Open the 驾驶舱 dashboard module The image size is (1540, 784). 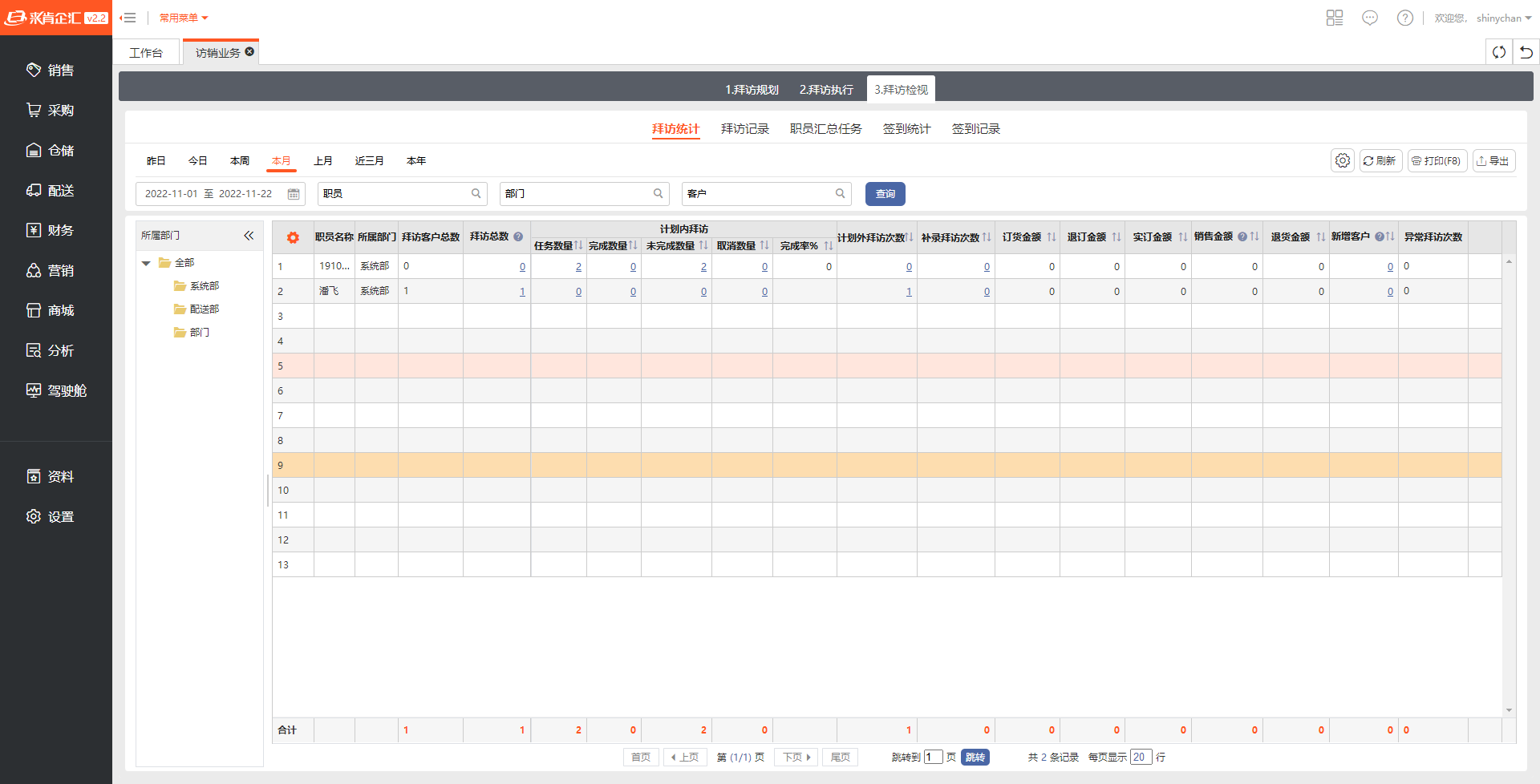pos(56,391)
